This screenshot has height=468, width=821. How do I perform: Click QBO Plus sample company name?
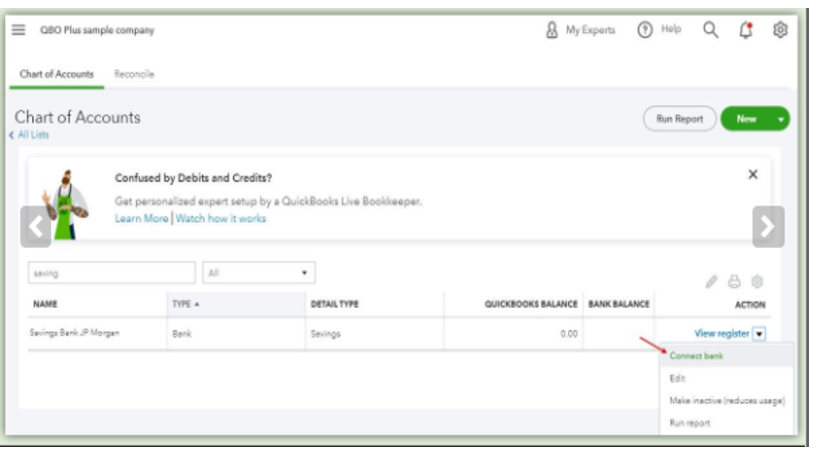[97, 30]
